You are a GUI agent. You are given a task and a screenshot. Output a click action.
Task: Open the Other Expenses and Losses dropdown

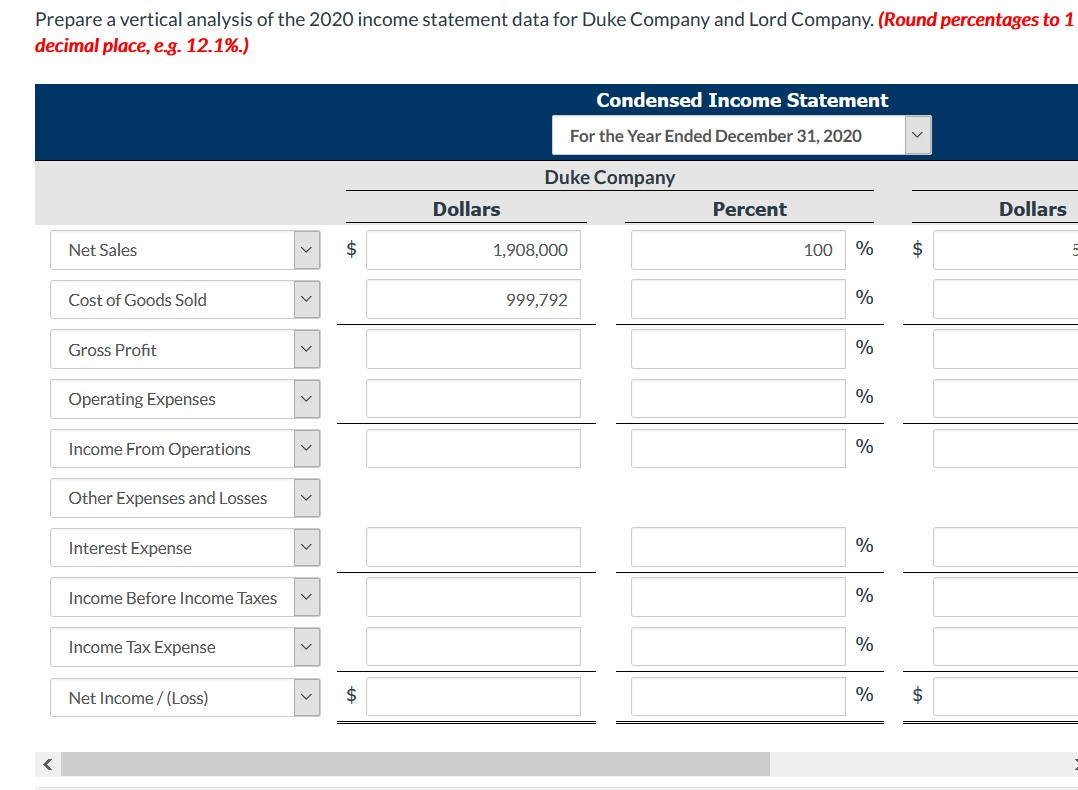pyautogui.click(x=306, y=497)
